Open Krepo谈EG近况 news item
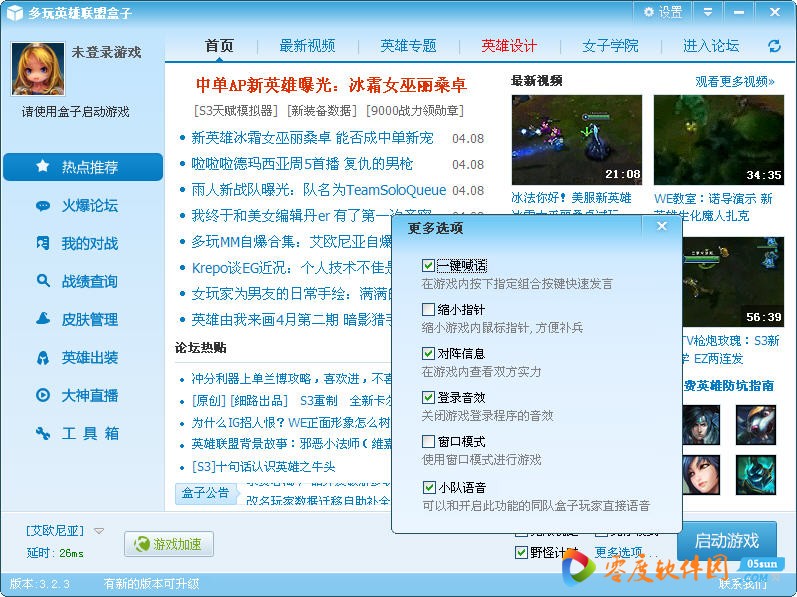This screenshot has width=797, height=597. (291, 267)
